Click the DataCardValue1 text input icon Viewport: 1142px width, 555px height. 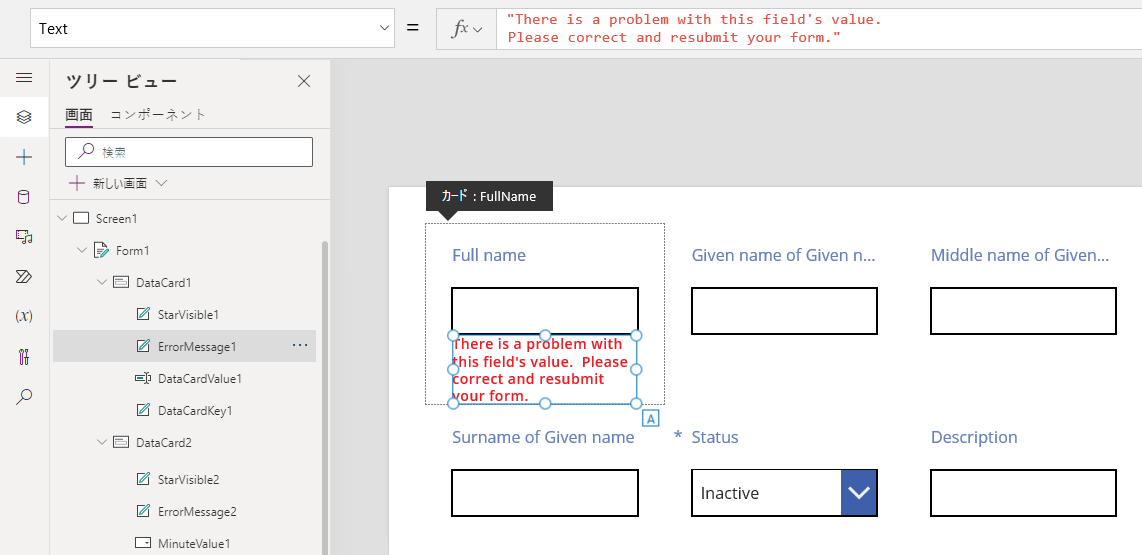(x=143, y=379)
